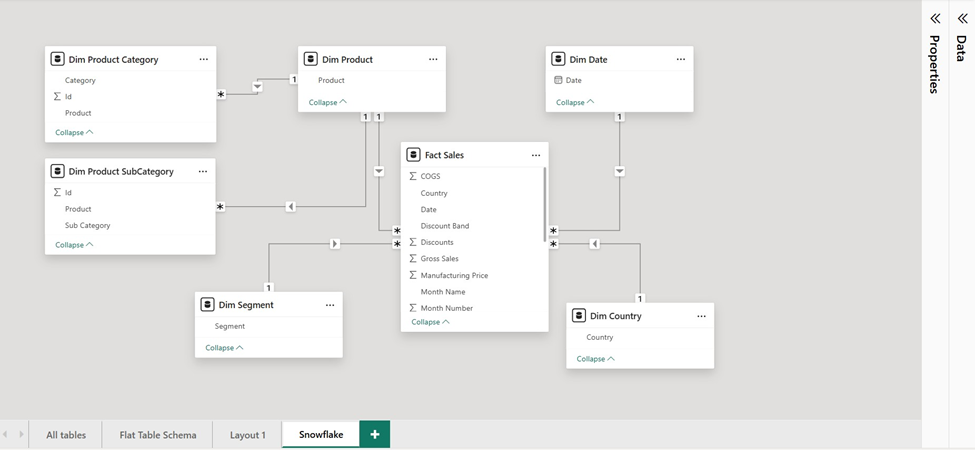Select the Sub Category field
Image resolution: width=975 pixels, height=450 pixels.
pos(87,225)
